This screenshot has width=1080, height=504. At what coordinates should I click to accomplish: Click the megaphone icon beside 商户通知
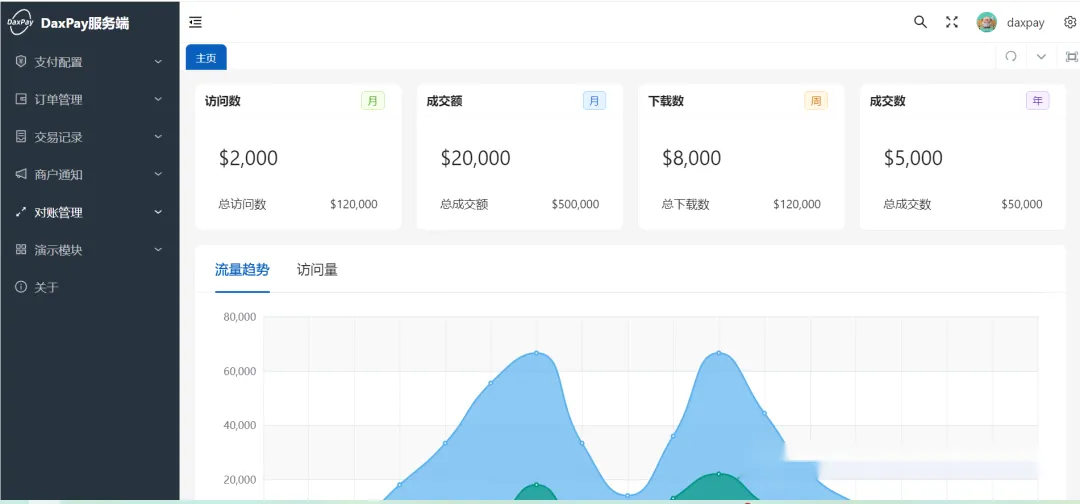[x=21, y=174]
